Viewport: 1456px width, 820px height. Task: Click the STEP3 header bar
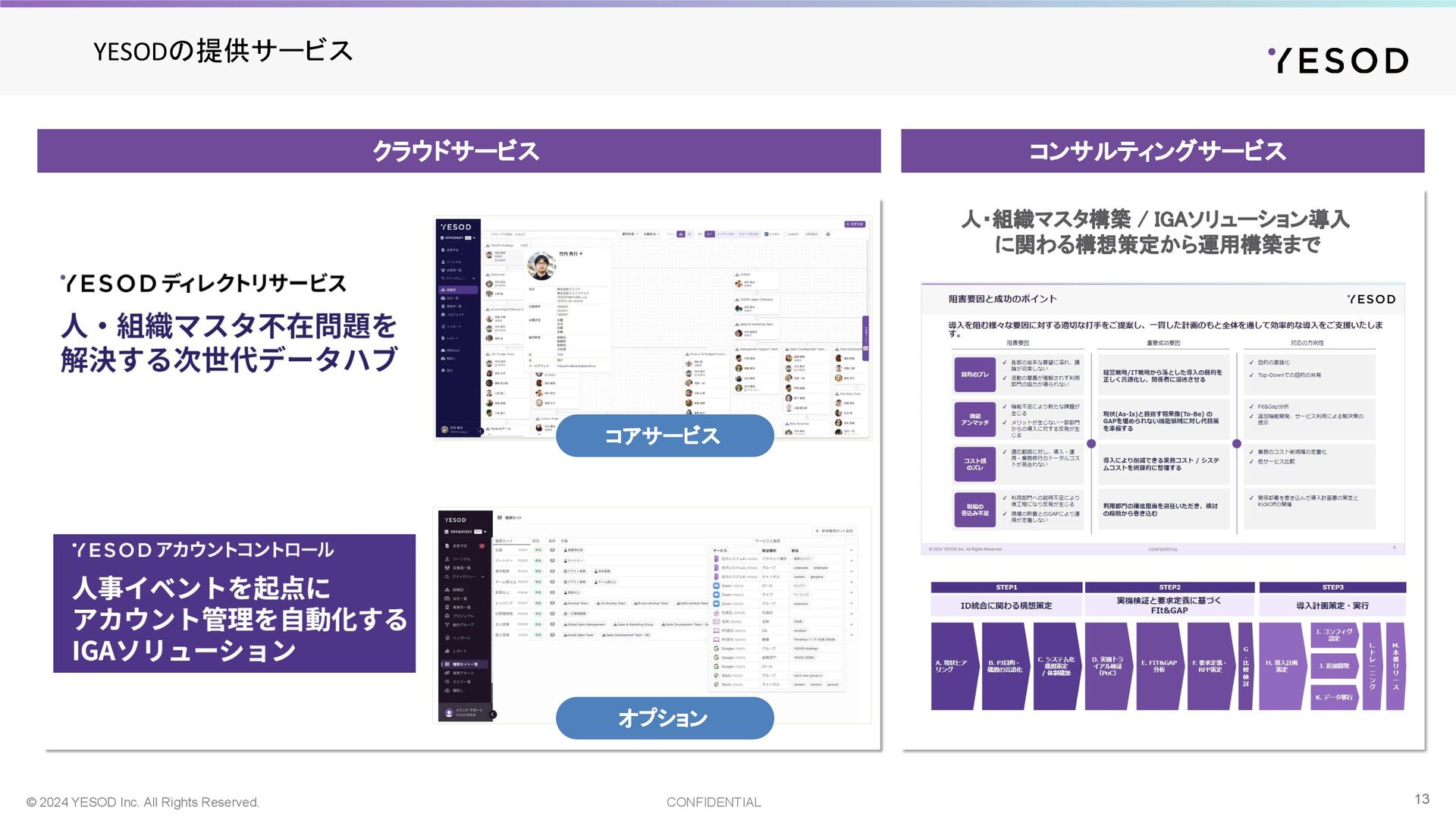[1332, 588]
